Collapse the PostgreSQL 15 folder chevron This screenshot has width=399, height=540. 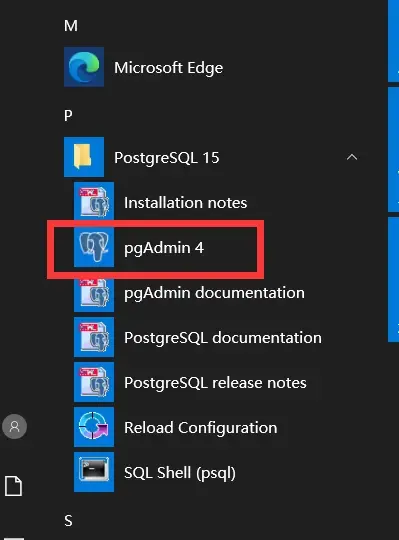[x=352, y=157]
